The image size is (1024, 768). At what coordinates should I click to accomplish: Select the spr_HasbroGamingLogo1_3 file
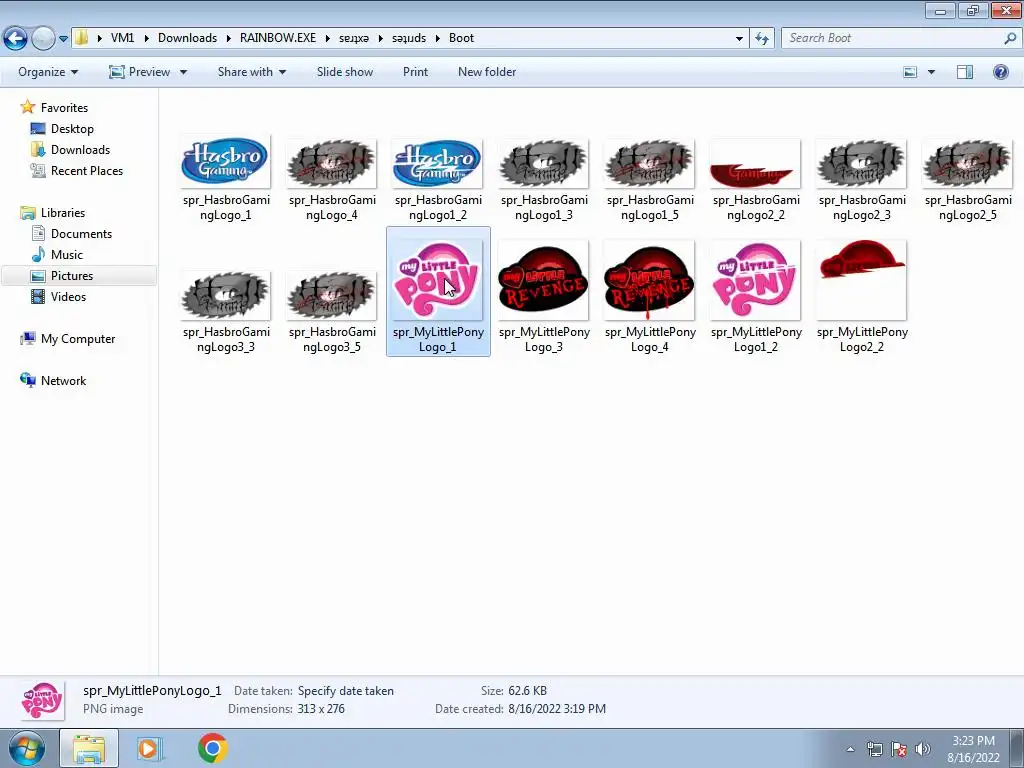point(544,180)
